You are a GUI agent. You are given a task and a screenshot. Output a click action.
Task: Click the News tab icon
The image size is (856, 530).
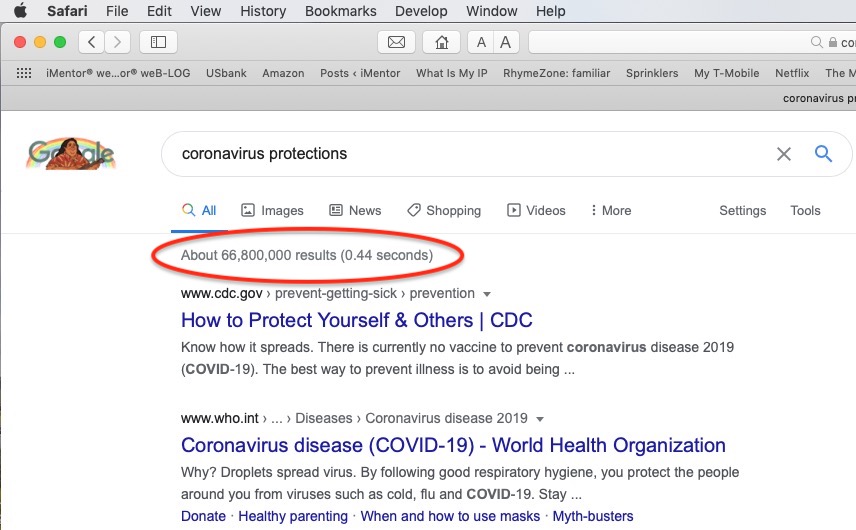[x=336, y=210]
